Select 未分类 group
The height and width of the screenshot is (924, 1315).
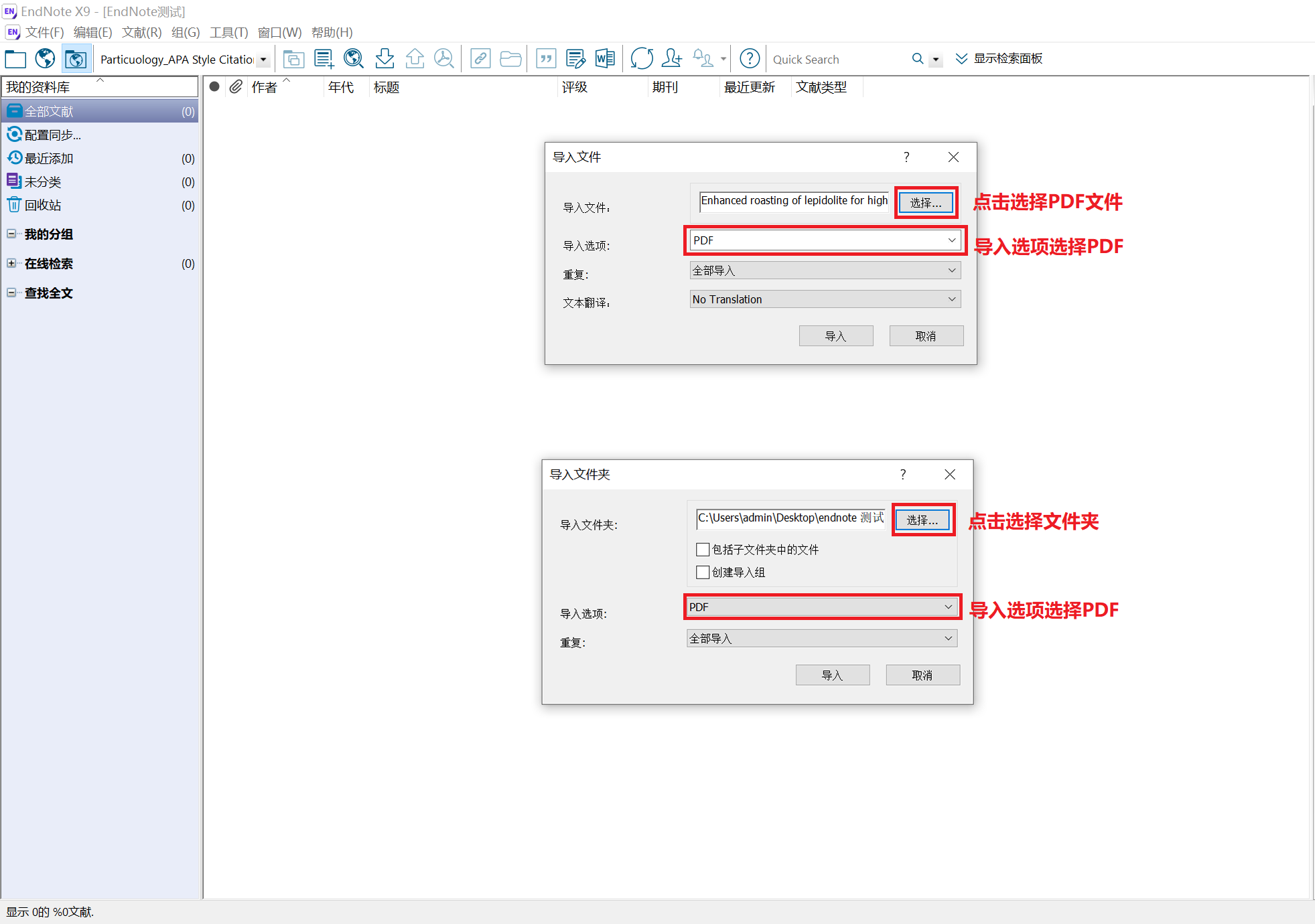100,181
